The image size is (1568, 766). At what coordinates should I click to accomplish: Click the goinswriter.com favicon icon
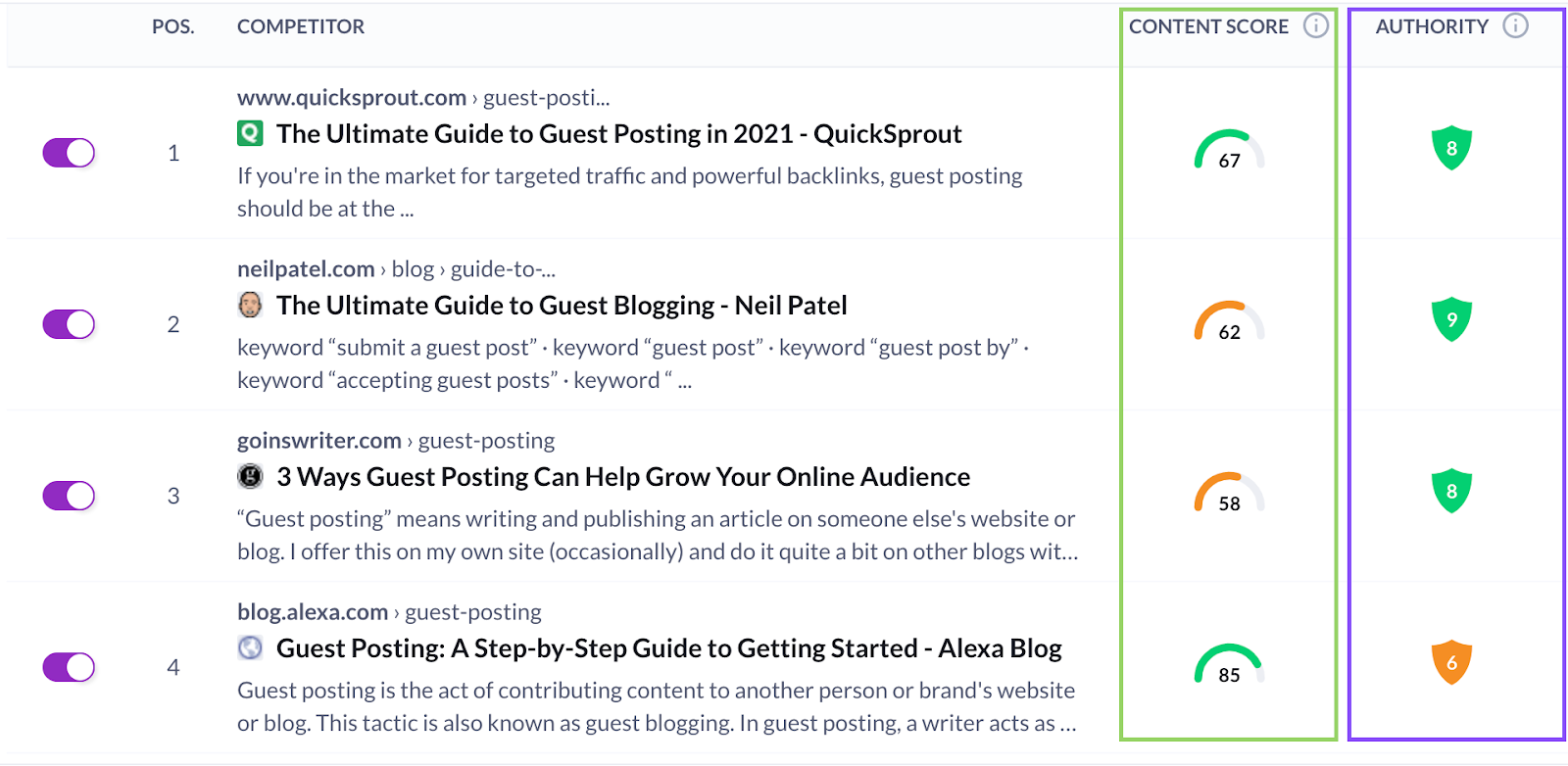point(250,476)
